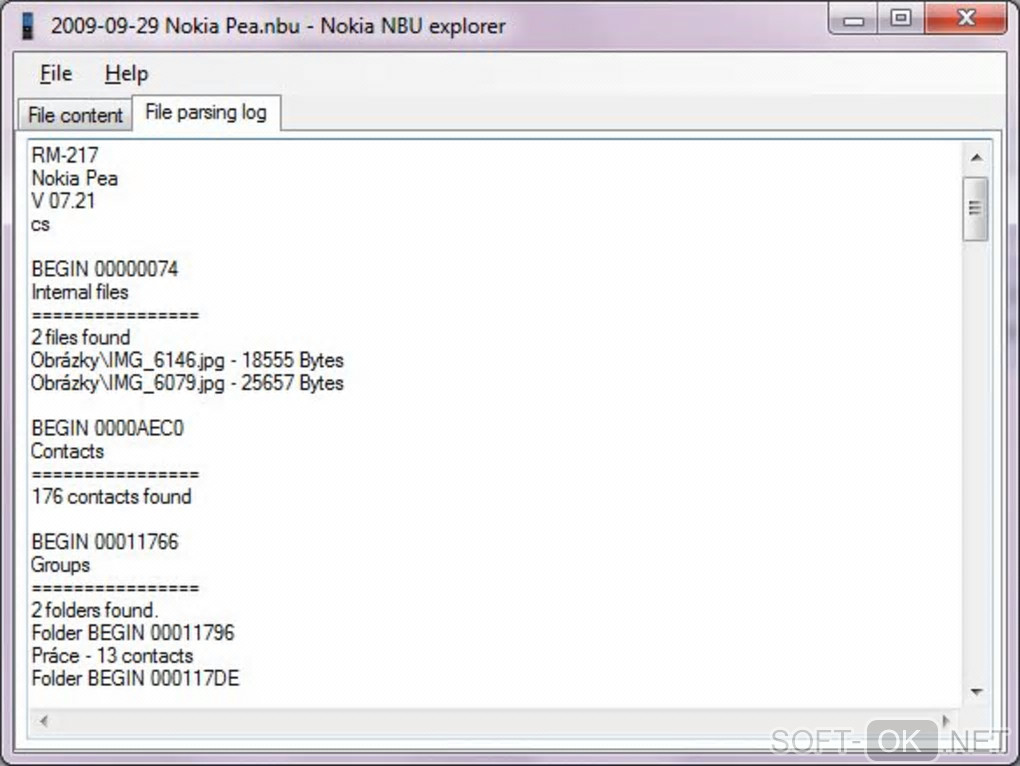The height and width of the screenshot is (766, 1020).
Task: Click the Nokia phone icon in title bar
Action: pos(27,26)
